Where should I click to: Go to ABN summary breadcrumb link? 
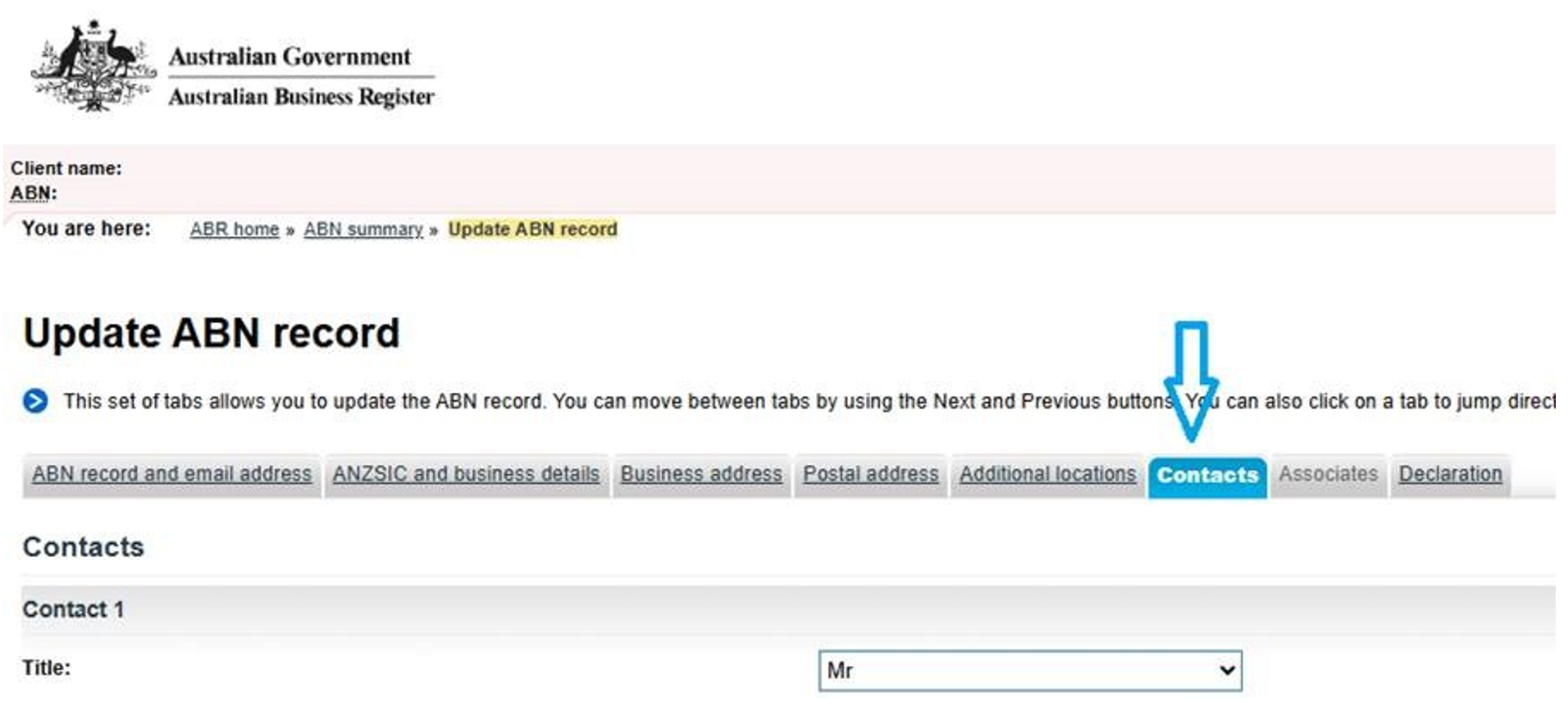[x=363, y=230]
